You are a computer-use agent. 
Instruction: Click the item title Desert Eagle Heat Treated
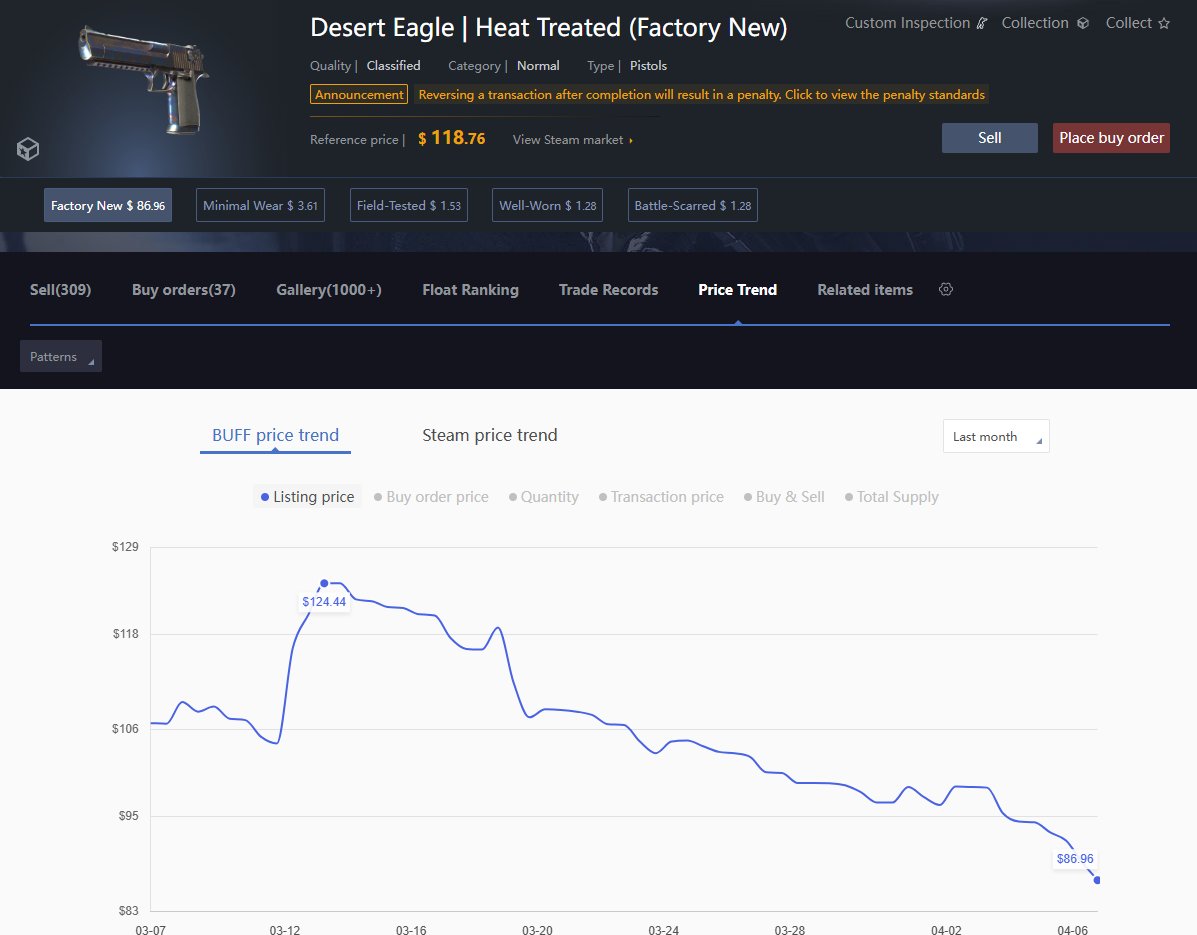(548, 28)
